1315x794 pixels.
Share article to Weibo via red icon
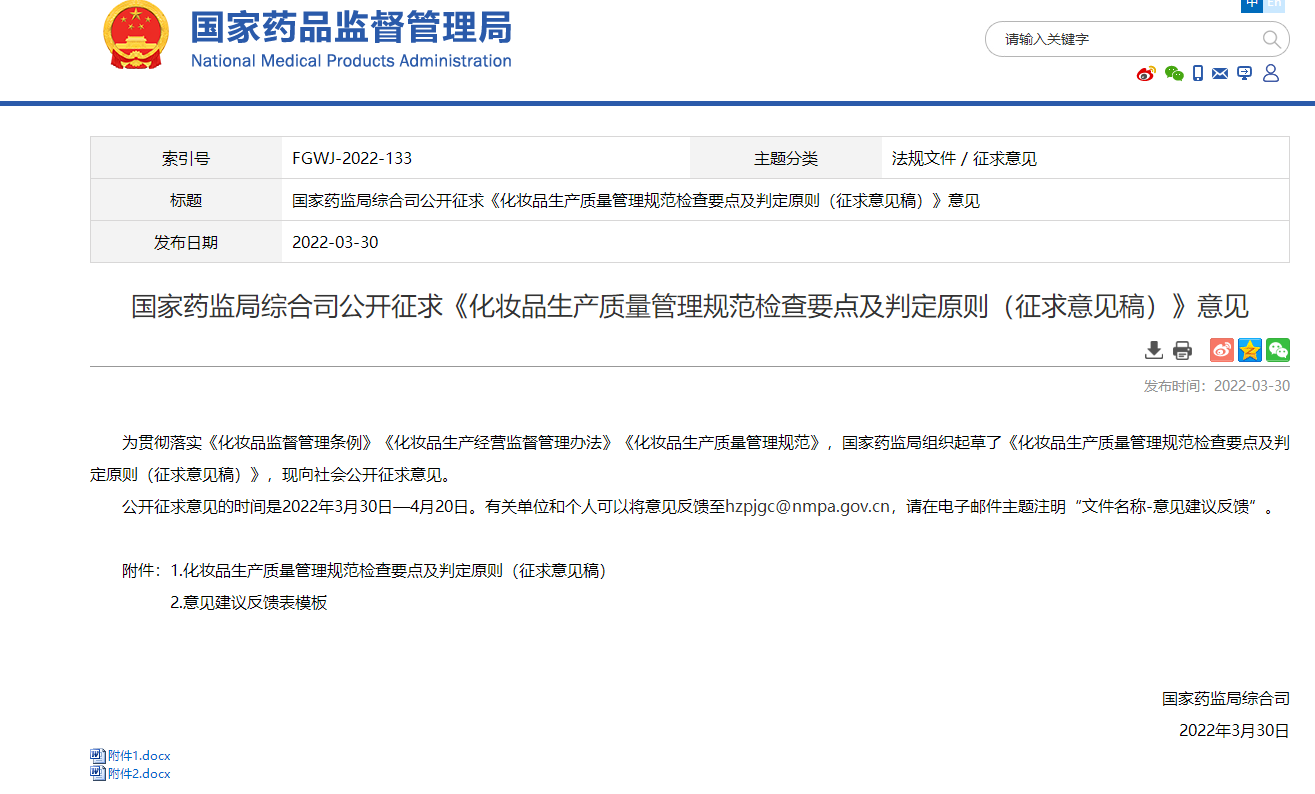[1222, 349]
